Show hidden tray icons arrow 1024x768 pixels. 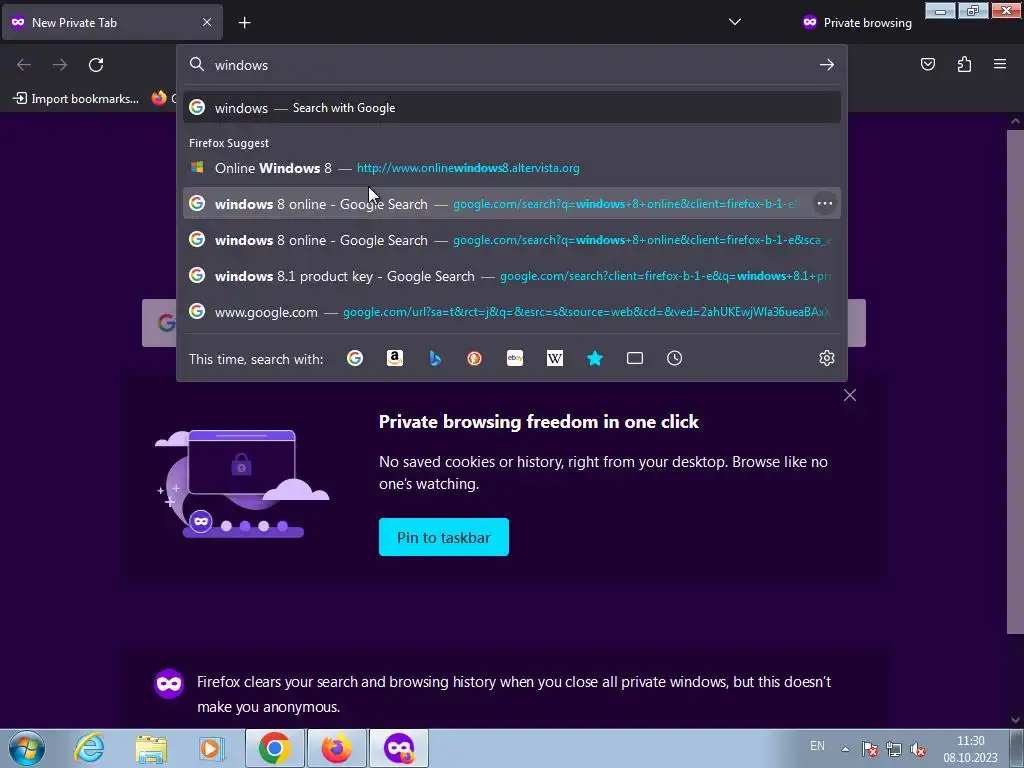tap(845, 749)
